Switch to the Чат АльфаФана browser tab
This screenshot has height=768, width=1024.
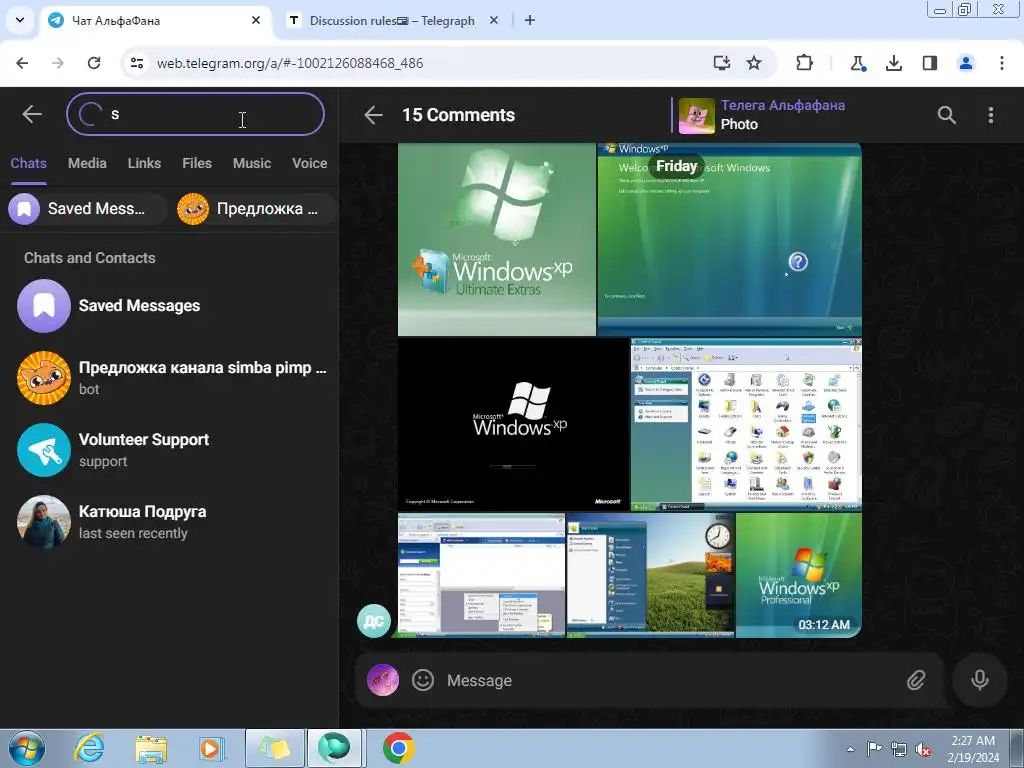[x=155, y=20]
